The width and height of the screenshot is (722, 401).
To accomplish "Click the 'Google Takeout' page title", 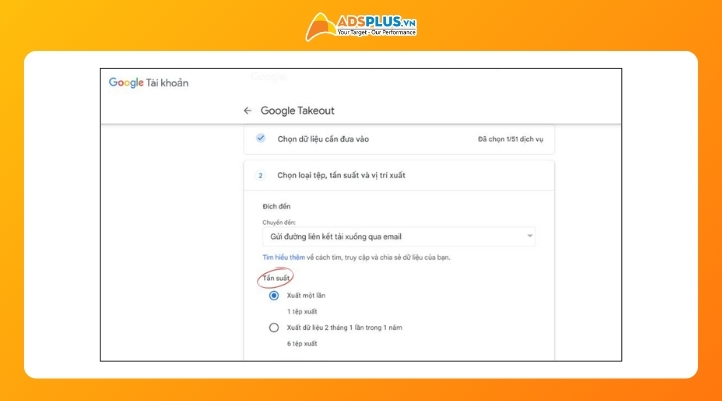I will [297, 110].
